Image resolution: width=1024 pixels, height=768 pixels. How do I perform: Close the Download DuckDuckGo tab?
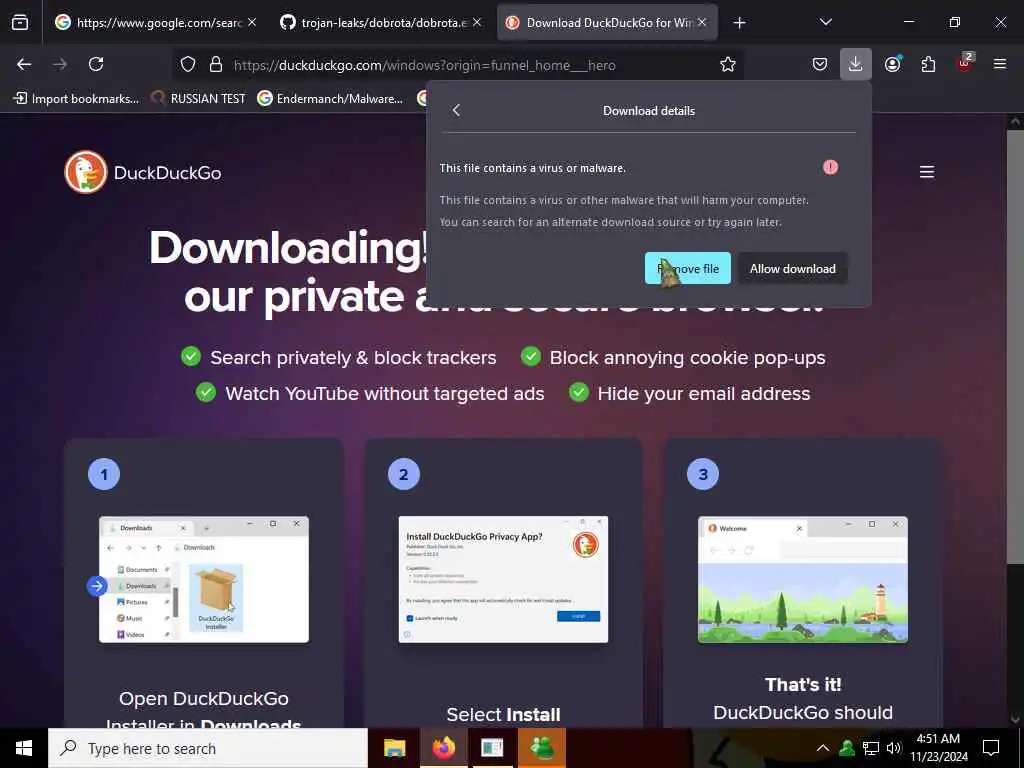[x=702, y=22]
